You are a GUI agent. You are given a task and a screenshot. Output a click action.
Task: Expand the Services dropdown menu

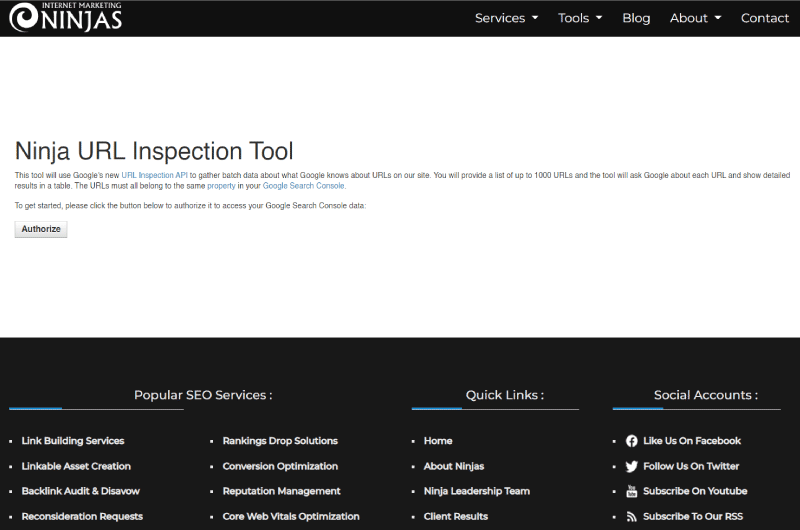point(507,18)
